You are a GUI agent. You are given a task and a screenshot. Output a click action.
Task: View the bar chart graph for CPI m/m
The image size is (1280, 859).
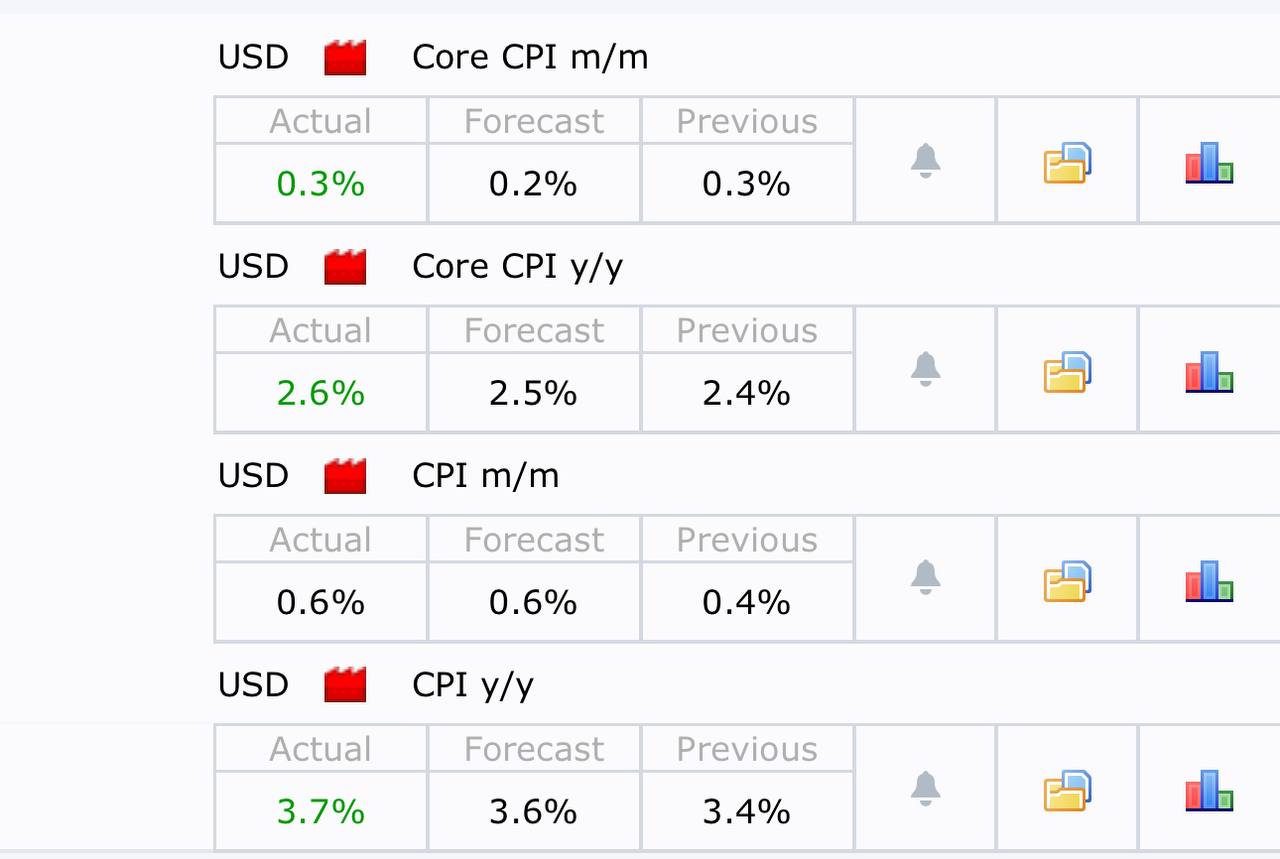(1209, 580)
